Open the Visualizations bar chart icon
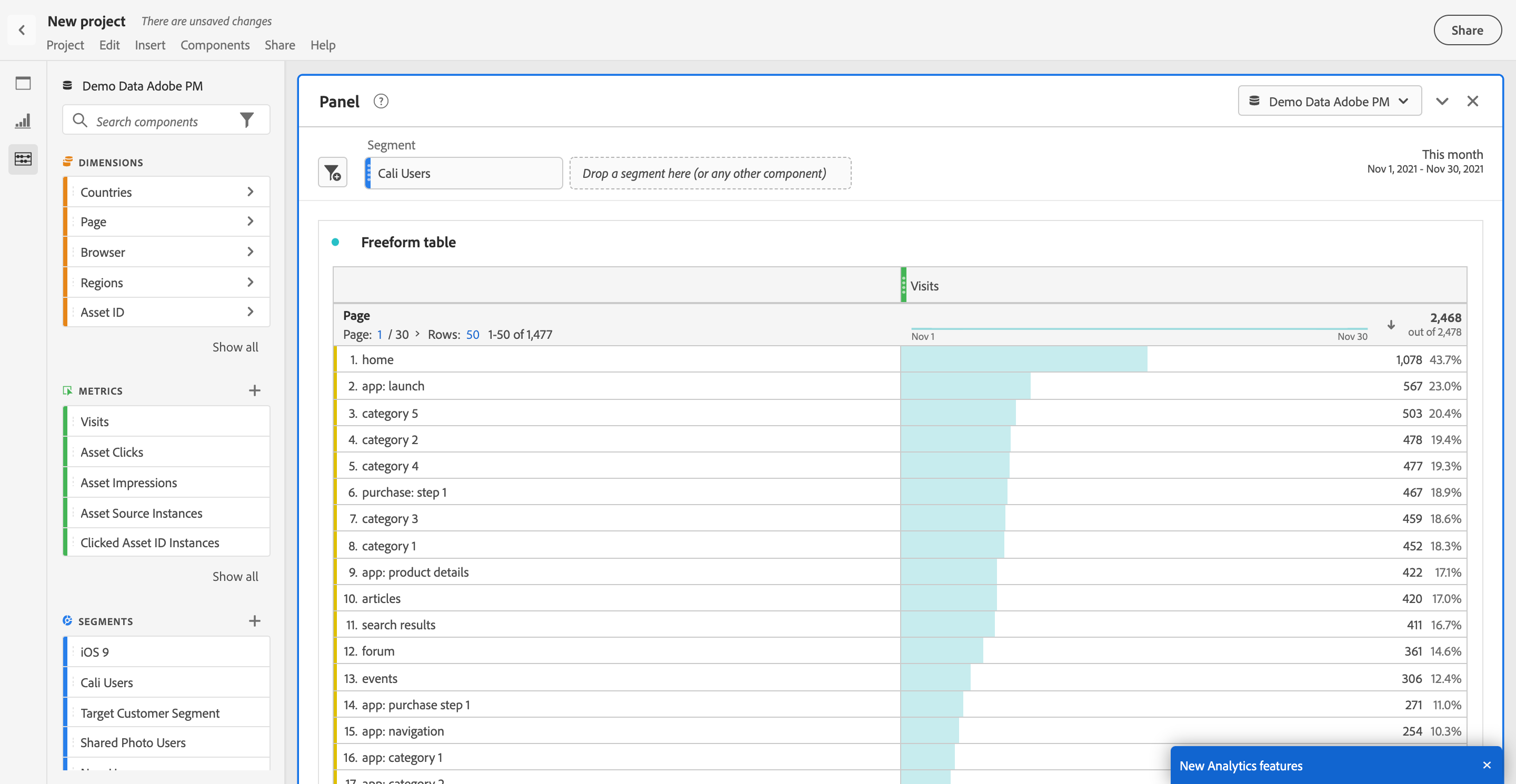This screenshot has width=1516, height=784. point(23,121)
